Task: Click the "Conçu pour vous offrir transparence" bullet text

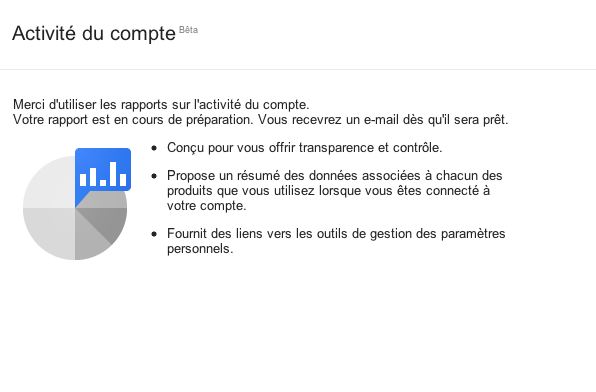Action: [x=304, y=148]
